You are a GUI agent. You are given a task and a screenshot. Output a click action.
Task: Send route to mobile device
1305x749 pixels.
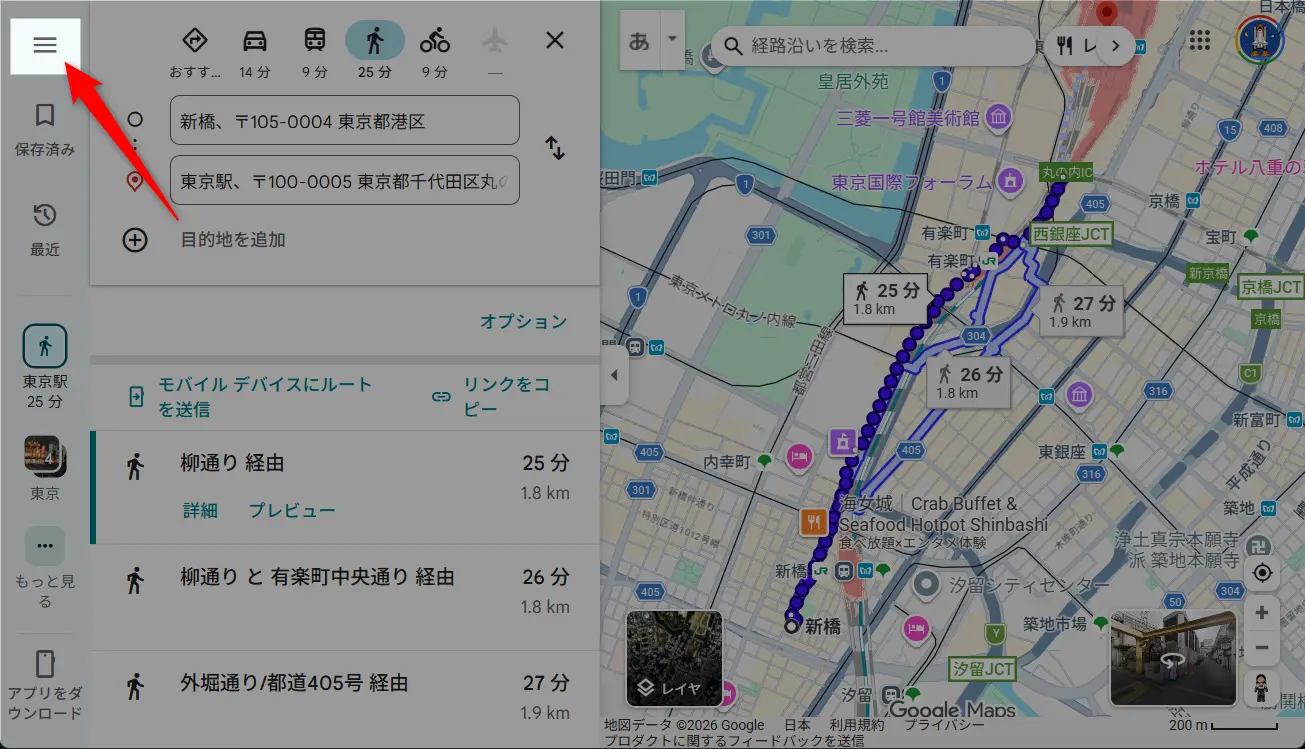251,397
